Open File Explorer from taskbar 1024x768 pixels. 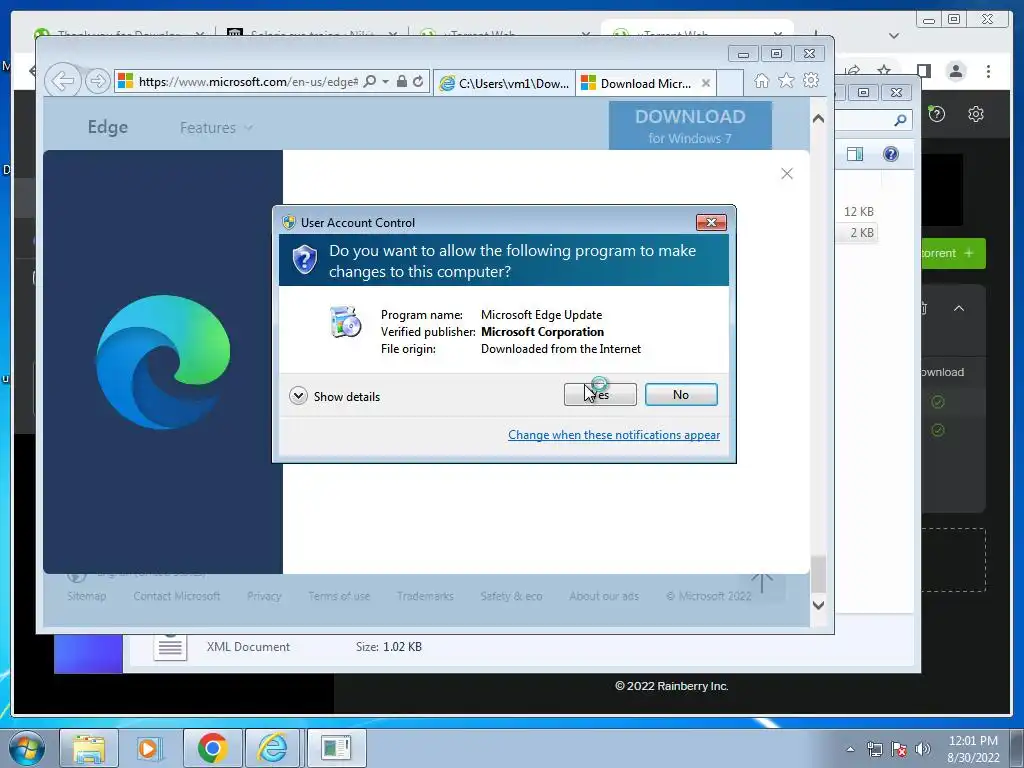point(89,748)
